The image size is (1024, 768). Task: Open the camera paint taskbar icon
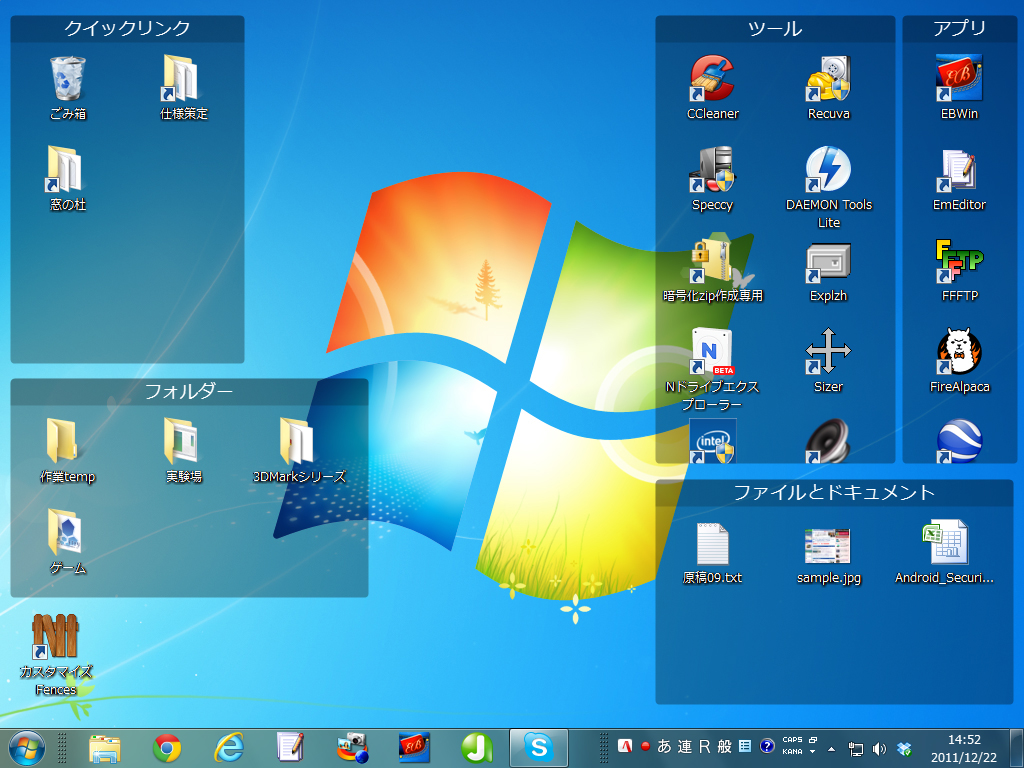(x=353, y=748)
